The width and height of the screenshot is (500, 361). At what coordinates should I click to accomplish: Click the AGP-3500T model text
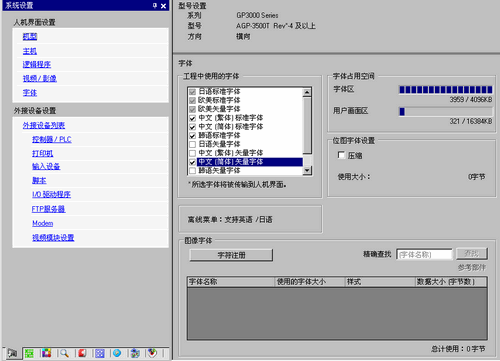276,26
